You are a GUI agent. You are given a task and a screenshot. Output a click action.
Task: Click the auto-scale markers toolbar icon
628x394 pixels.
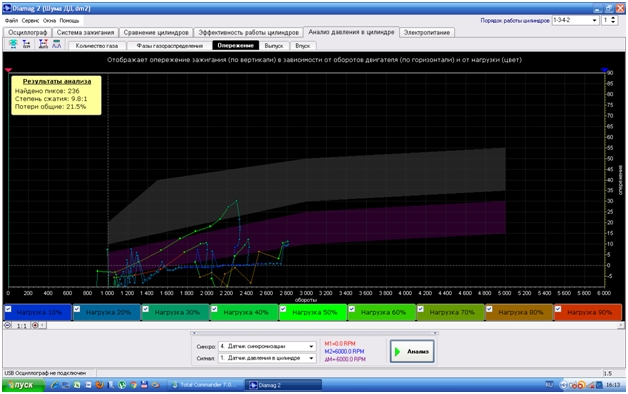(x=43, y=44)
